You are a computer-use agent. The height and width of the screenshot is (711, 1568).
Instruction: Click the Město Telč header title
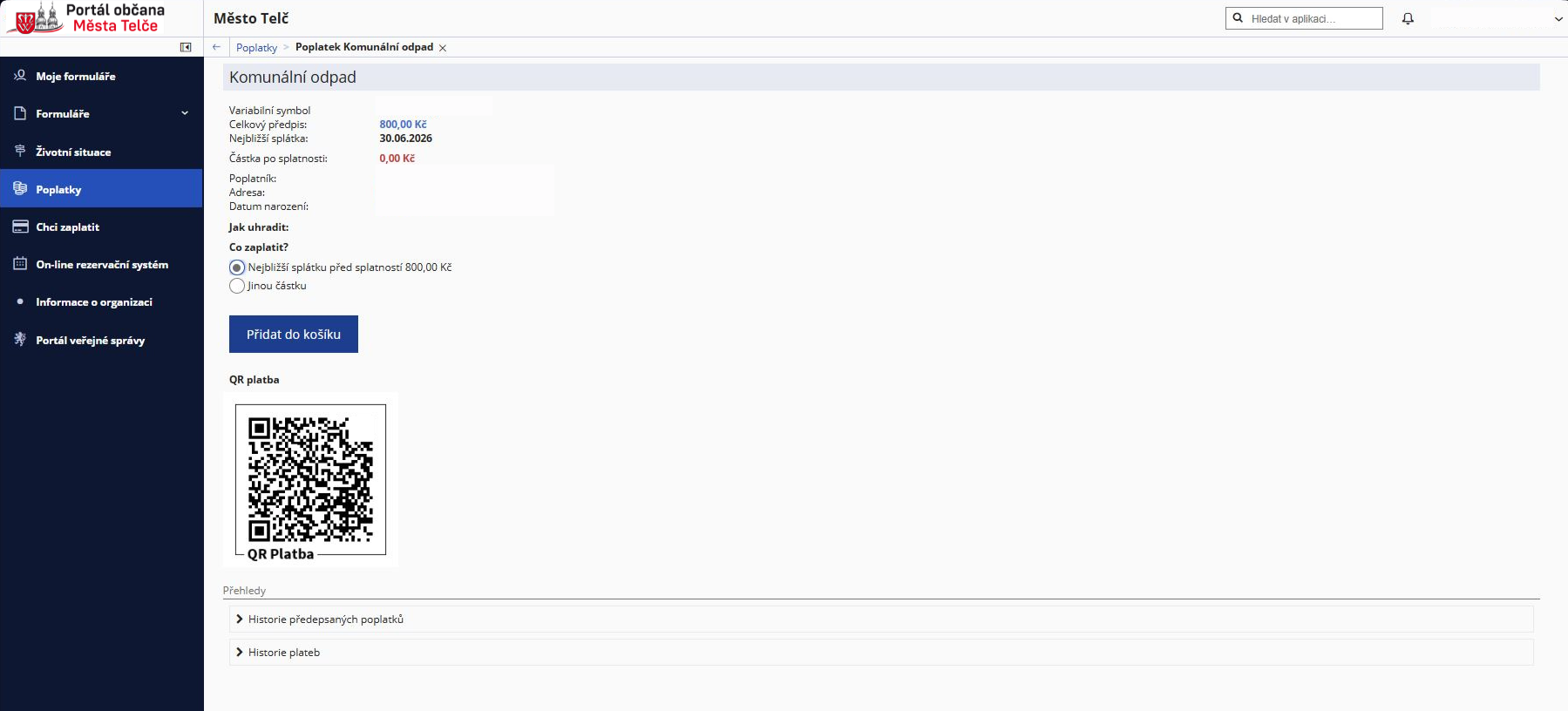coord(251,18)
